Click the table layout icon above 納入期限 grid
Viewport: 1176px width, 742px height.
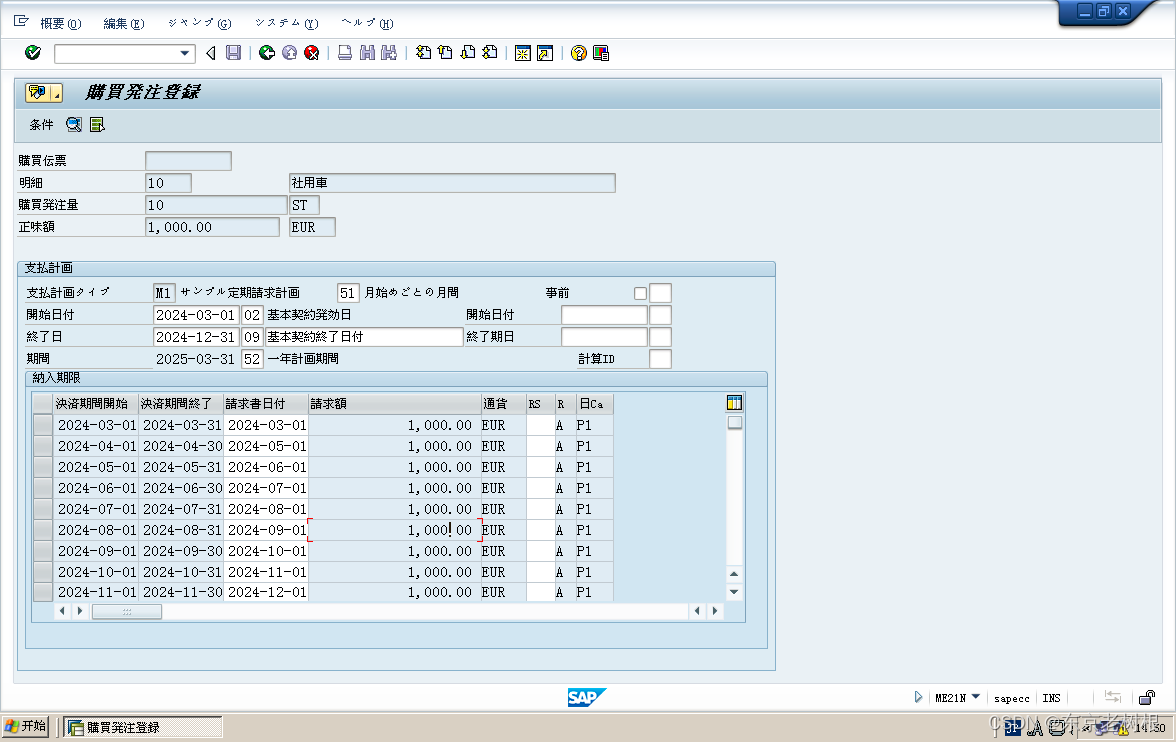[x=735, y=401]
